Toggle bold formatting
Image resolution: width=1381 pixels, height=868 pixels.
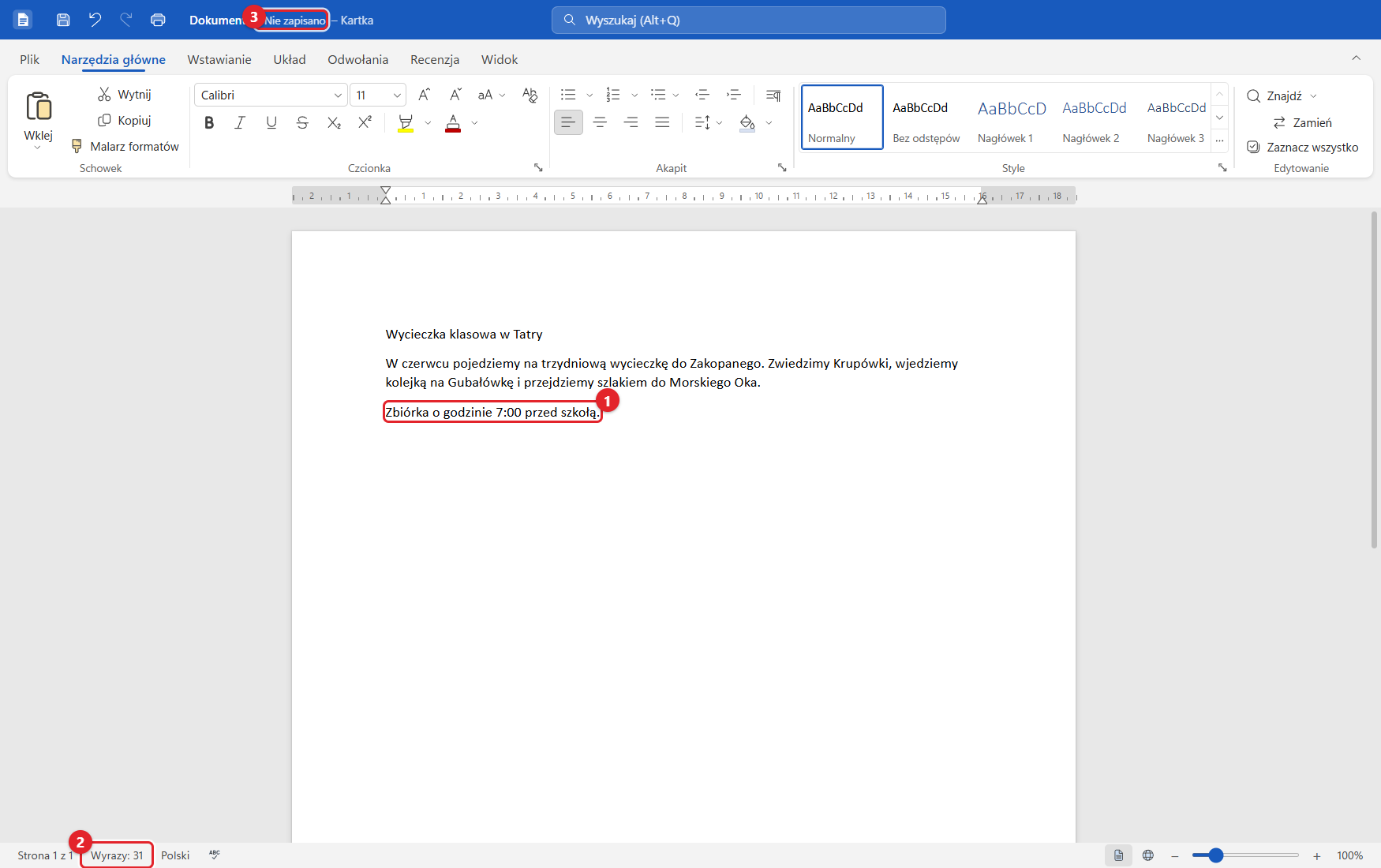pos(209,123)
